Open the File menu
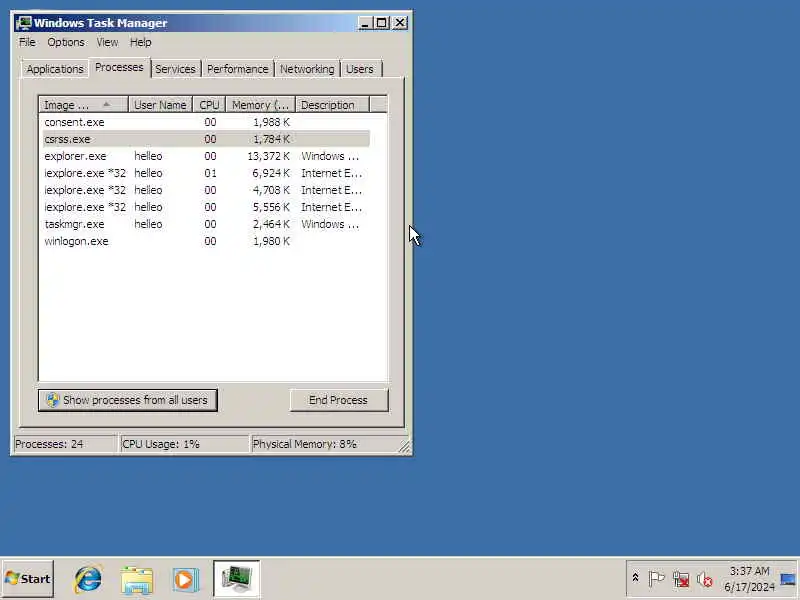Screen dimensions: 800x600 pyautogui.click(x=27, y=42)
